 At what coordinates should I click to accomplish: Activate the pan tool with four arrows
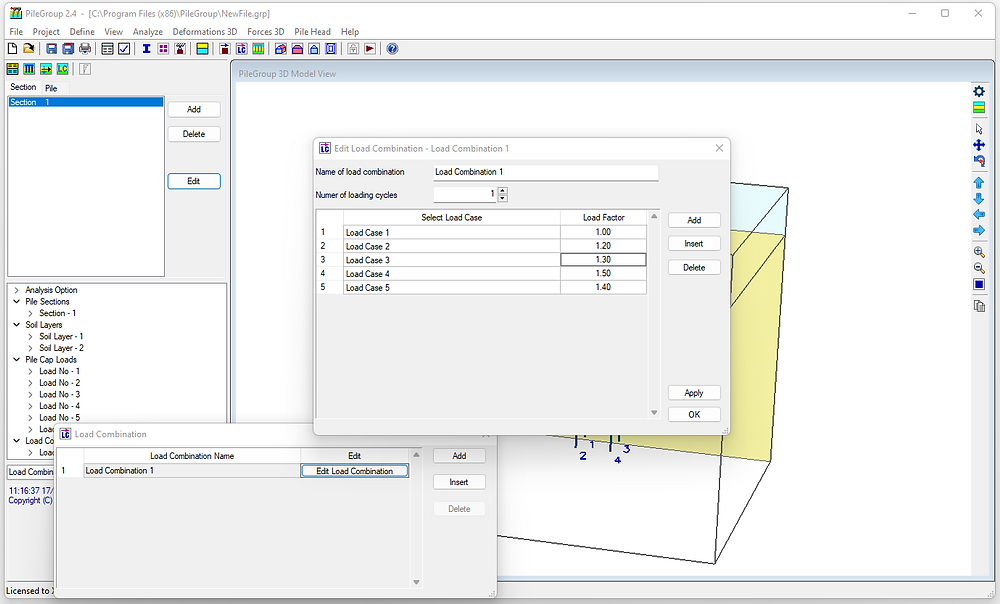(979, 145)
